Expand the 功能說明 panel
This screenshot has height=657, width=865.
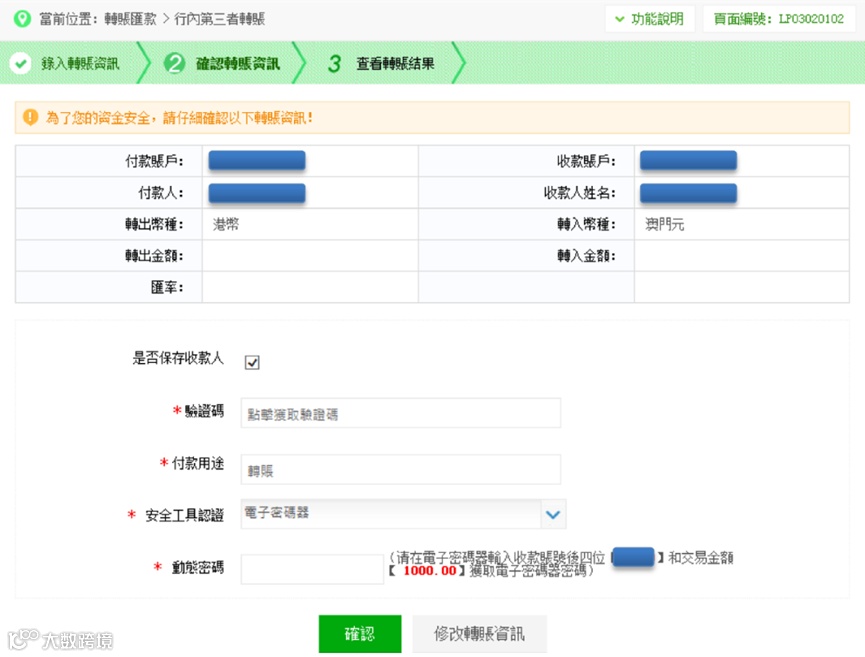[x=650, y=19]
